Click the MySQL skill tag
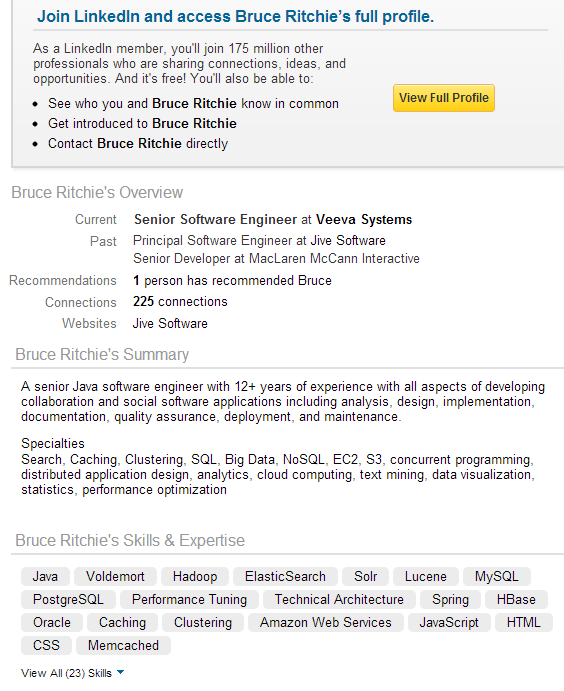564x691 pixels. pos(497,576)
